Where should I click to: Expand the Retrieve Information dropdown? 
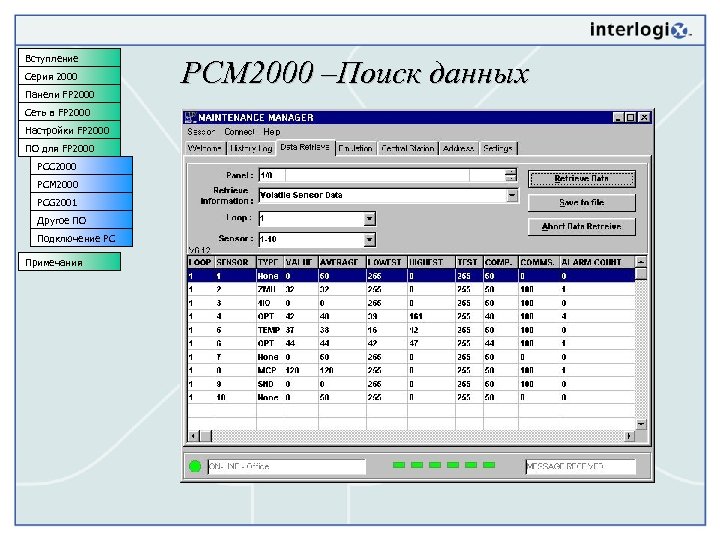click(x=512, y=196)
